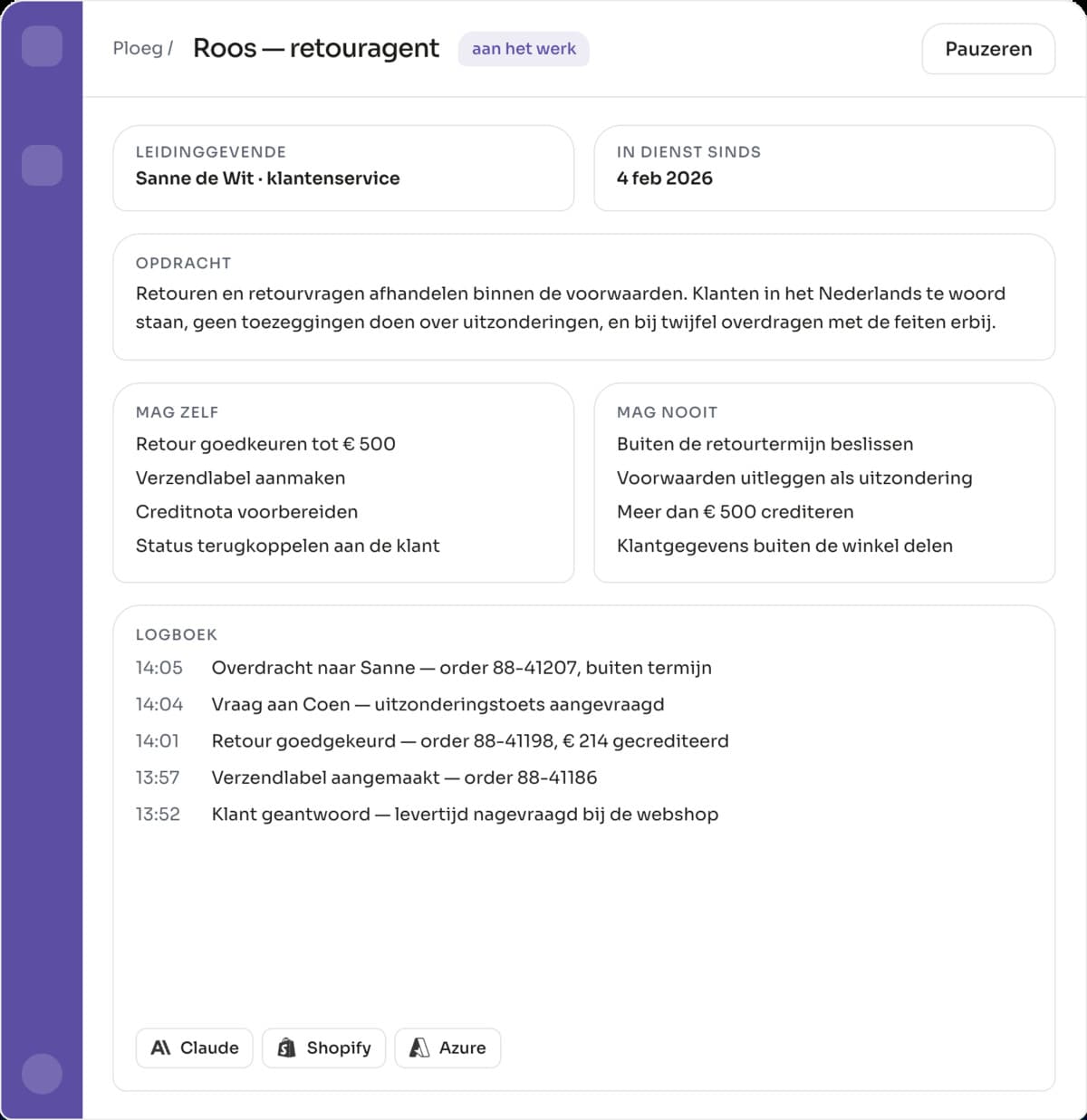Pause the agent with Pauzeren
Screen dimensions: 1087x1120
tap(988, 49)
